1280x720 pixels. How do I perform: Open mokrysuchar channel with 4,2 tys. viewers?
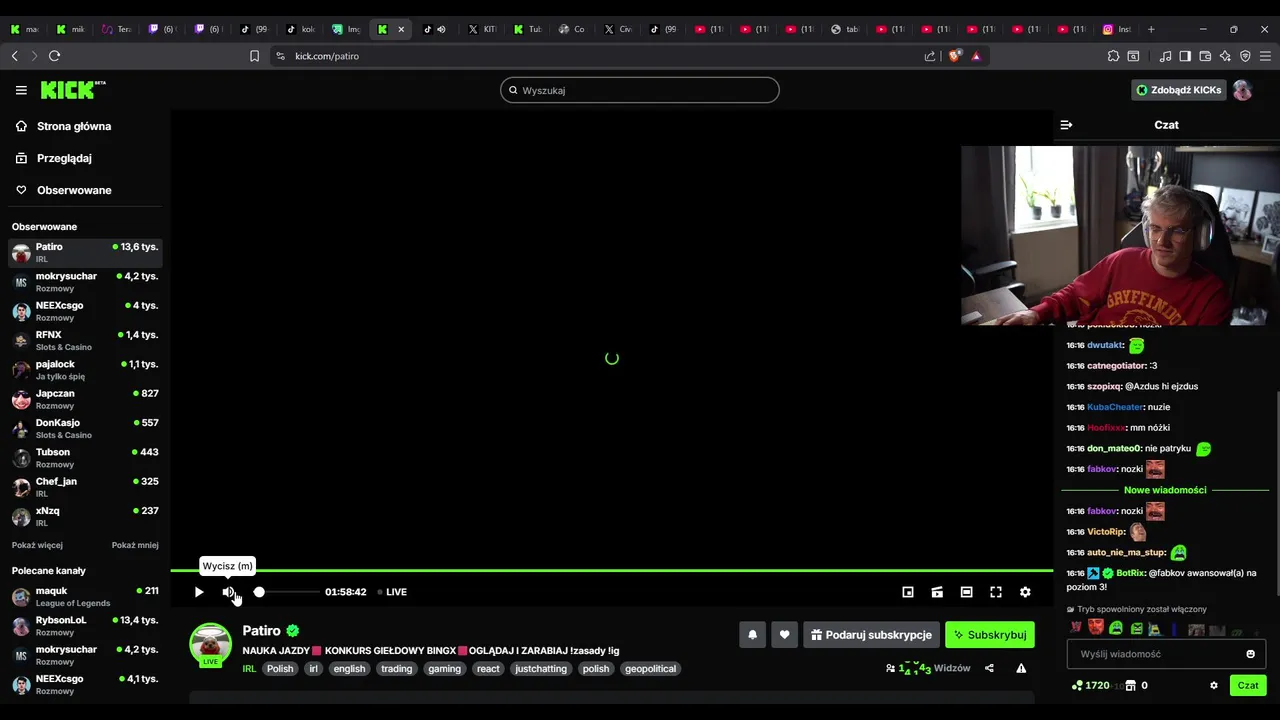86,282
